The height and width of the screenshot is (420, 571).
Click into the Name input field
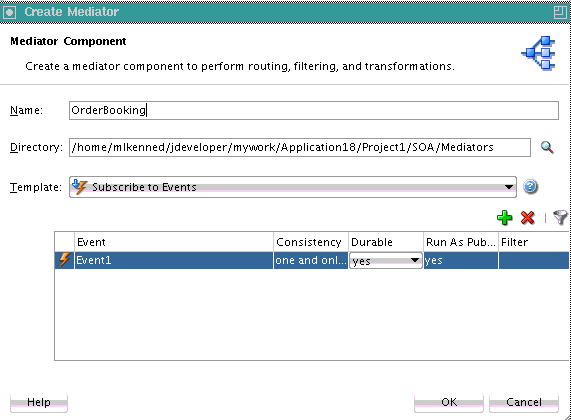pos(314,110)
